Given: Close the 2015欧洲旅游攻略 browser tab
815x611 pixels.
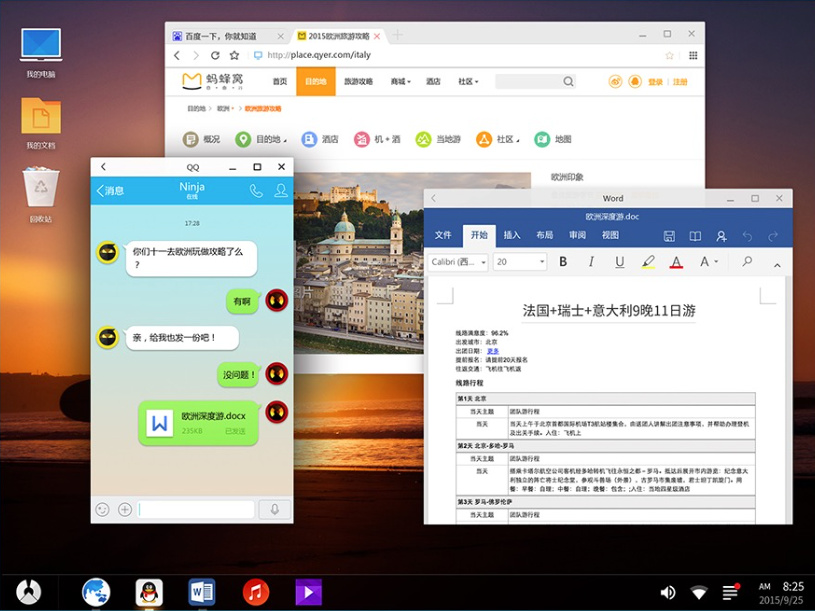Looking at the screenshot, I should point(377,36).
